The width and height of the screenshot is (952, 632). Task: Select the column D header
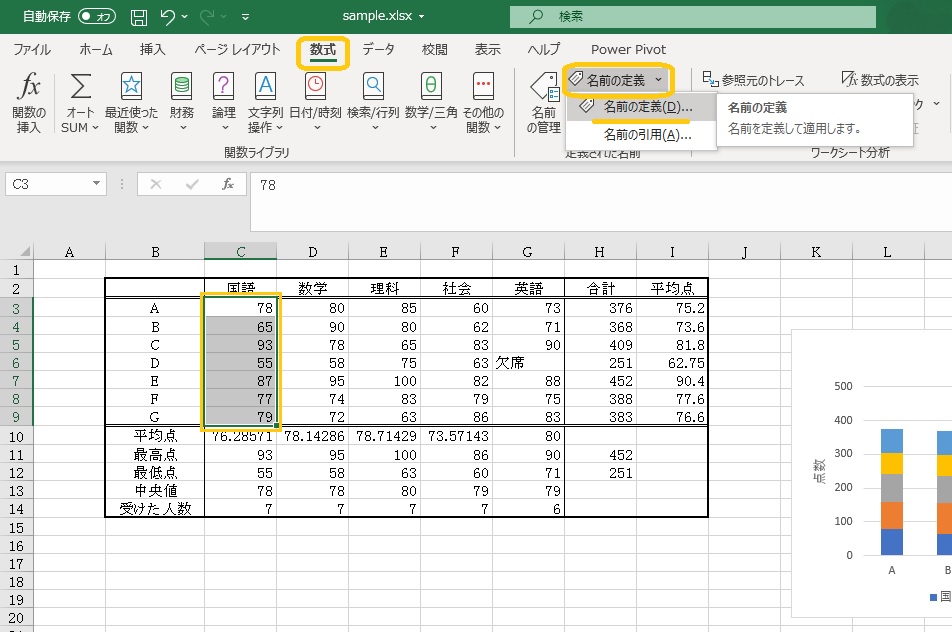(313, 252)
